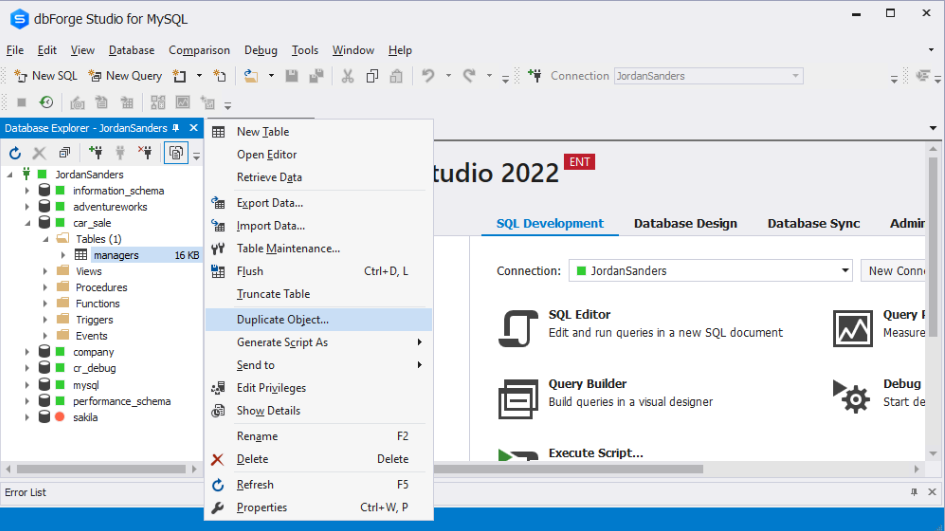Image resolution: width=945 pixels, height=531 pixels.
Task: Click the Open file folder icon
Action: coord(251,76)
